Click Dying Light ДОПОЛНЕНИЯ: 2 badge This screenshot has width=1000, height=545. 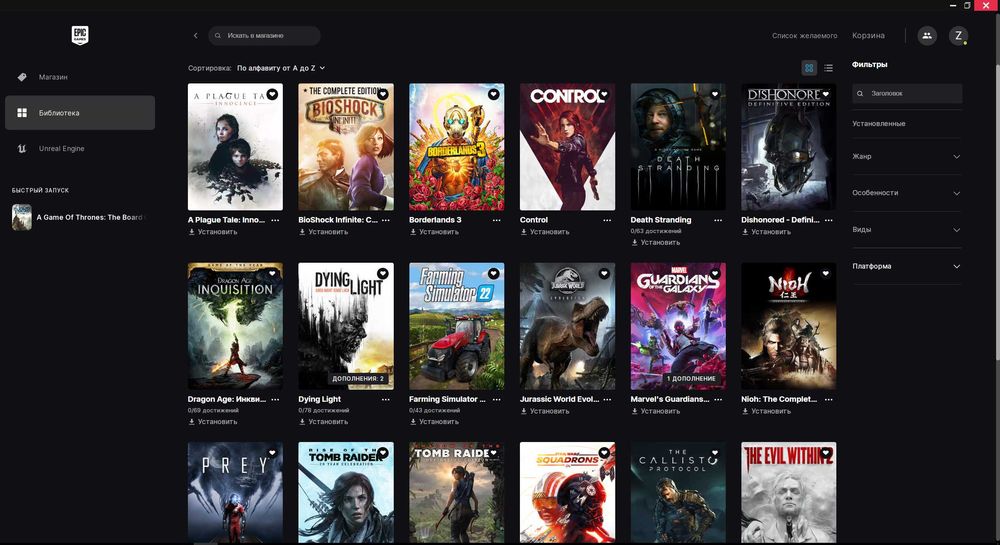358,379
